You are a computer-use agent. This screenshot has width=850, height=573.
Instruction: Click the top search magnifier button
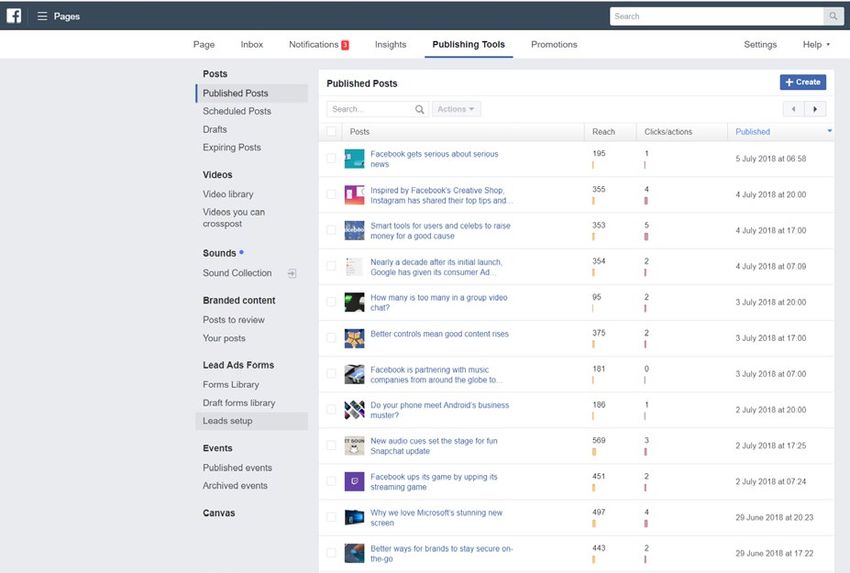[833, 16]
